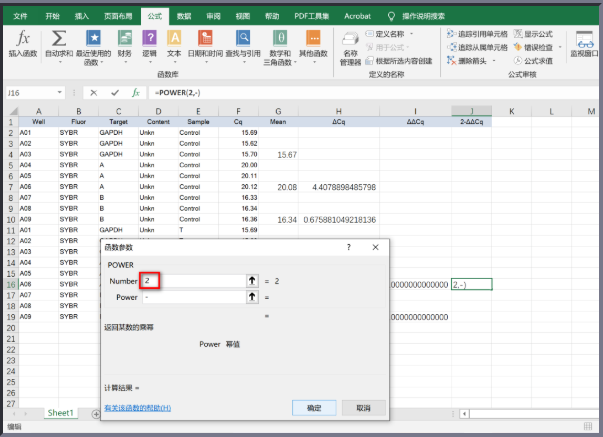Click Create from Selection command
The image size is (603, 437).
(x=399, y=61)
